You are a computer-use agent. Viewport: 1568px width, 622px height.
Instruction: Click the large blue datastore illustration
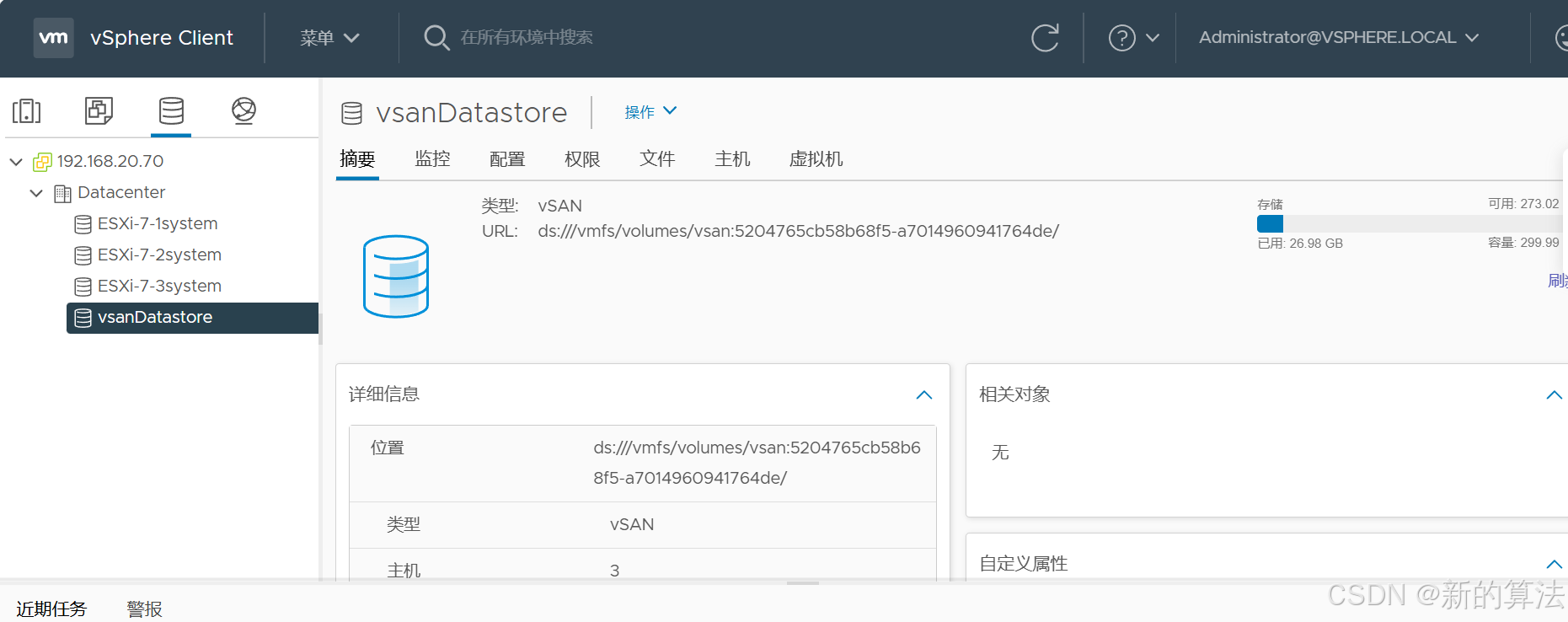click(396, 276)
